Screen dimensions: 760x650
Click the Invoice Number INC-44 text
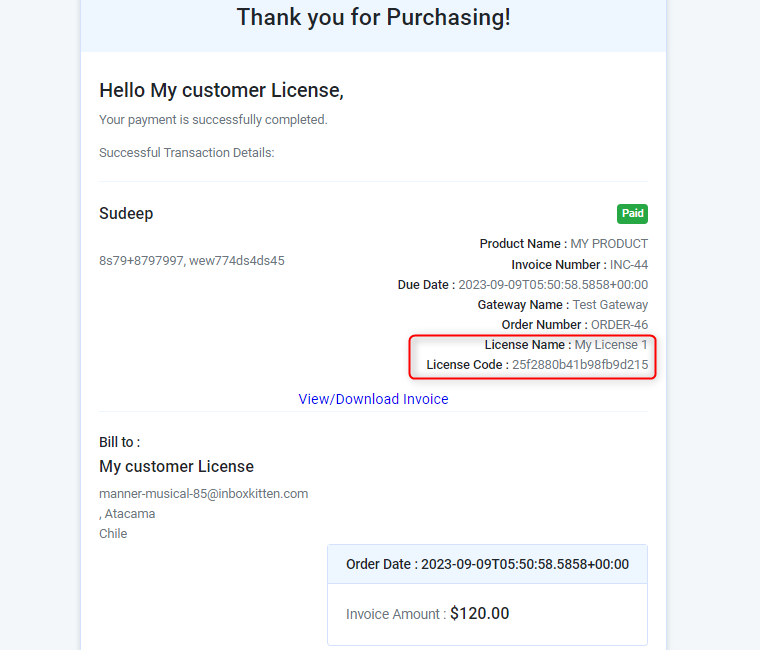click(x=580, y=265)
